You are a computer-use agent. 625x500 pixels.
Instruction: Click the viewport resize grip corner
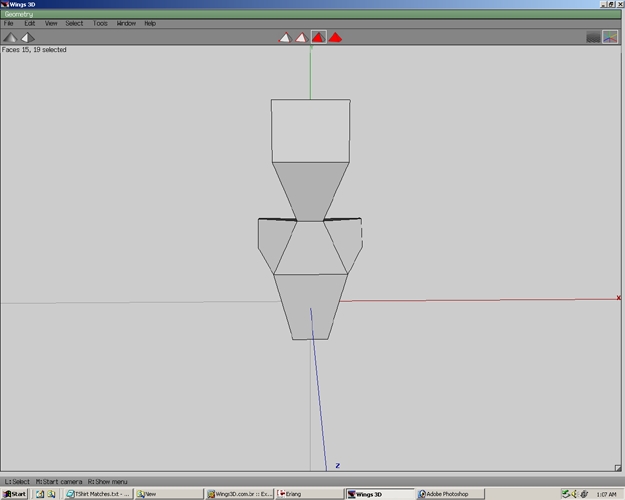click(x=617, y=468)
